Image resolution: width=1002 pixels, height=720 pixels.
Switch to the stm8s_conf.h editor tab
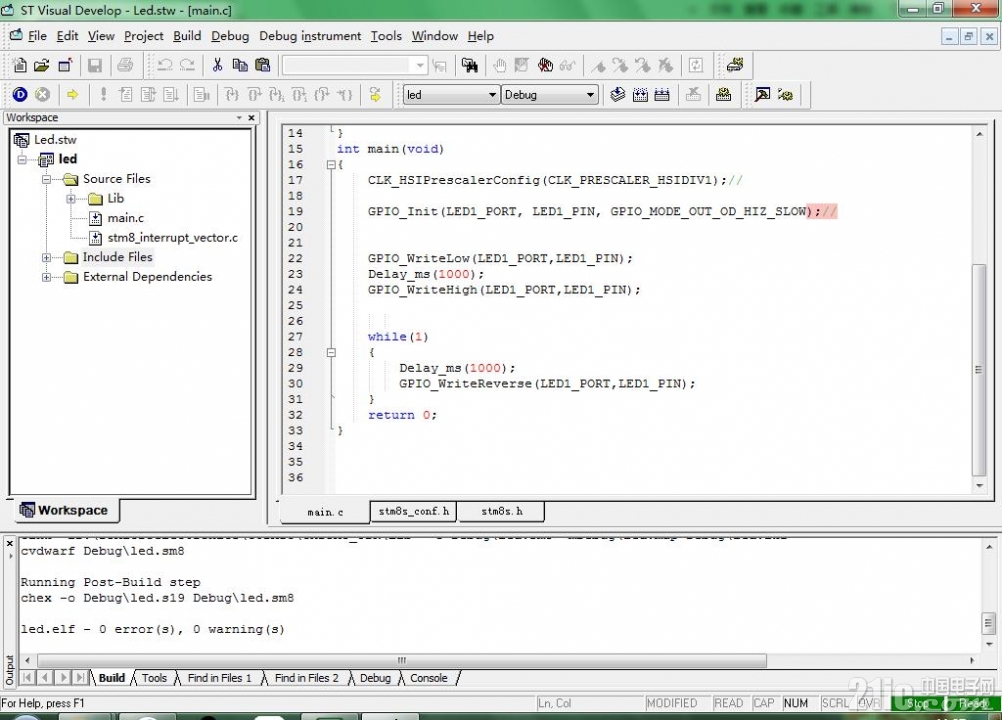413,511
